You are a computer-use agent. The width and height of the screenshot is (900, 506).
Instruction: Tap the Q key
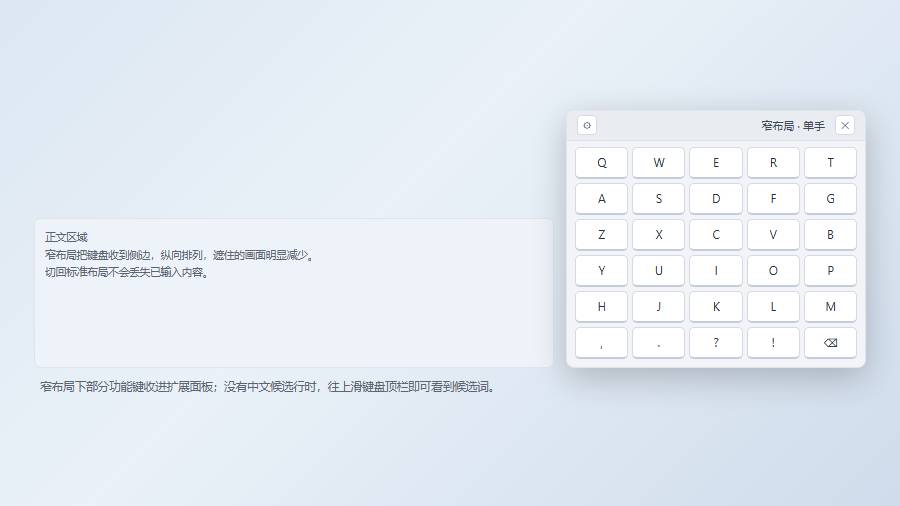point(601,162)
